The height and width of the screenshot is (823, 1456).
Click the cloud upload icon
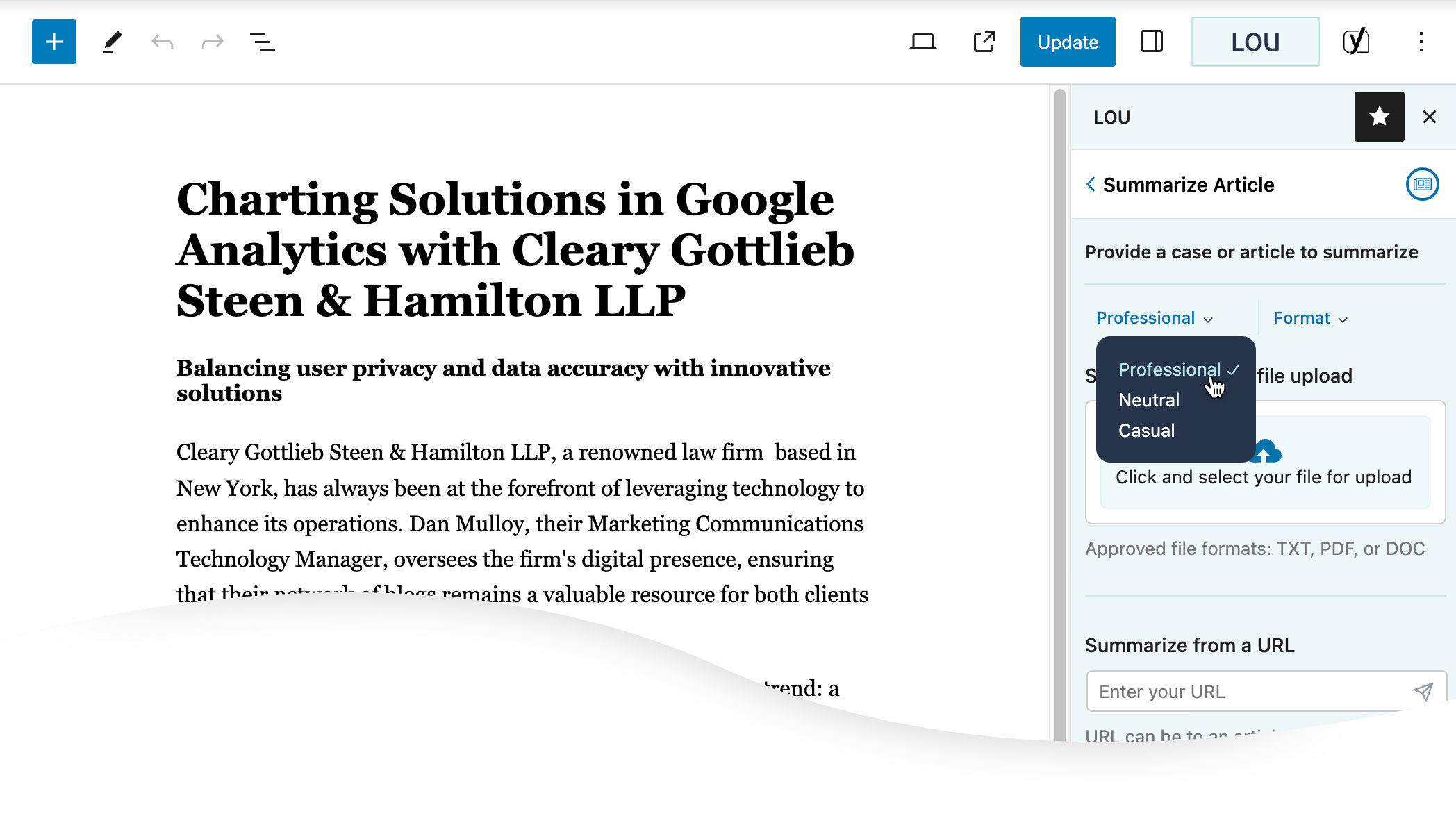1266,451
